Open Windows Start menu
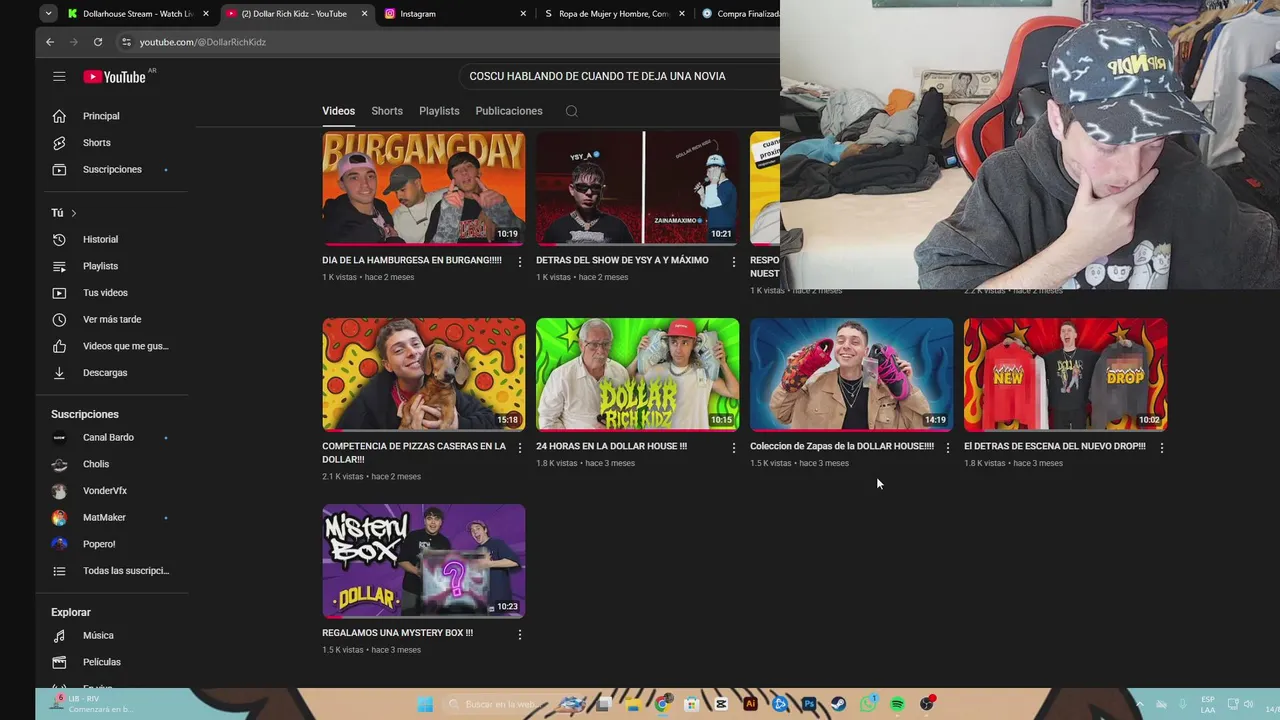The height and width of the screenshot is (720, 1280). (x=425, y=704)
